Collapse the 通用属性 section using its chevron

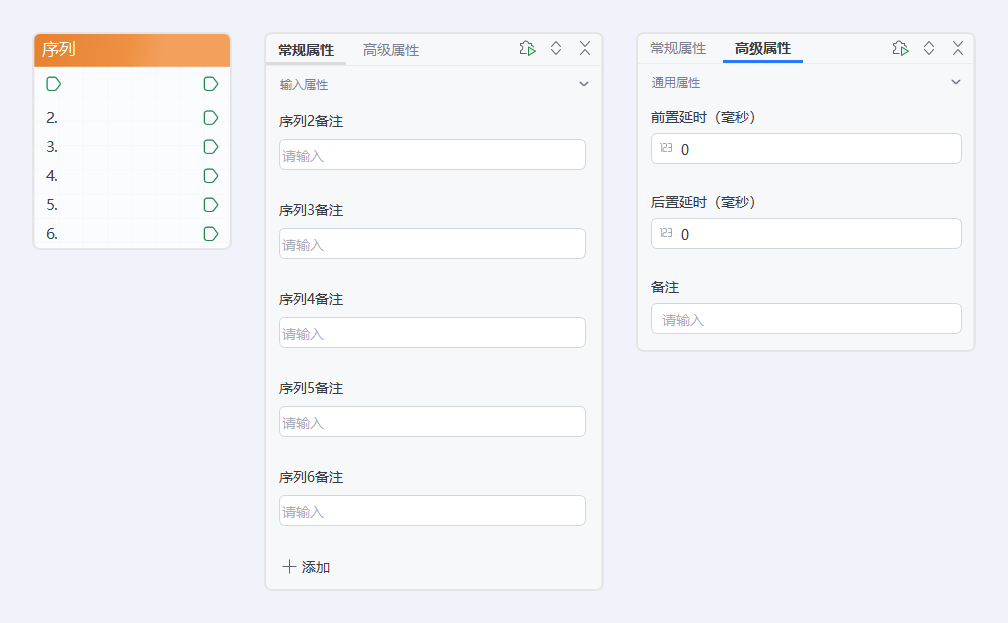pyautogui.click(x=956, y=83)
